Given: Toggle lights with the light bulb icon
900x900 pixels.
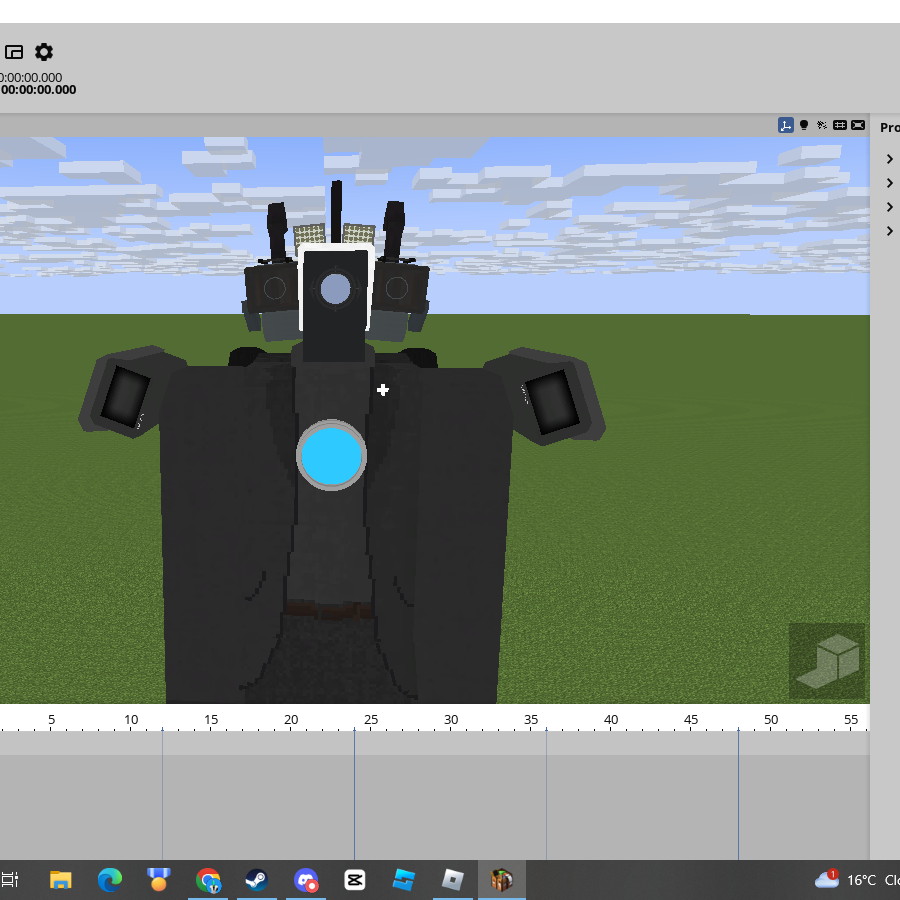Looking at the screenshot, I should [804, 125].
